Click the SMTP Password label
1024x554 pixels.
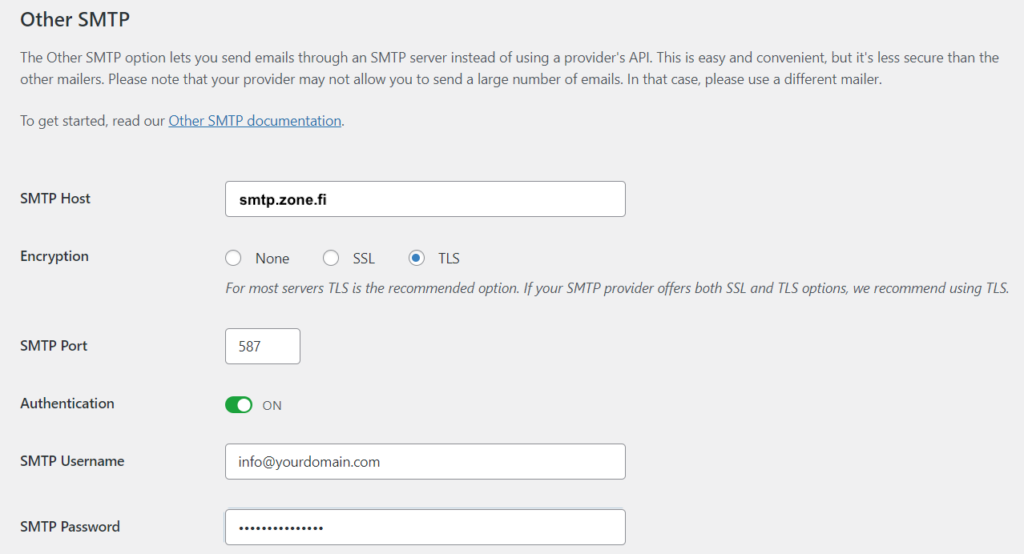[70, 527]
